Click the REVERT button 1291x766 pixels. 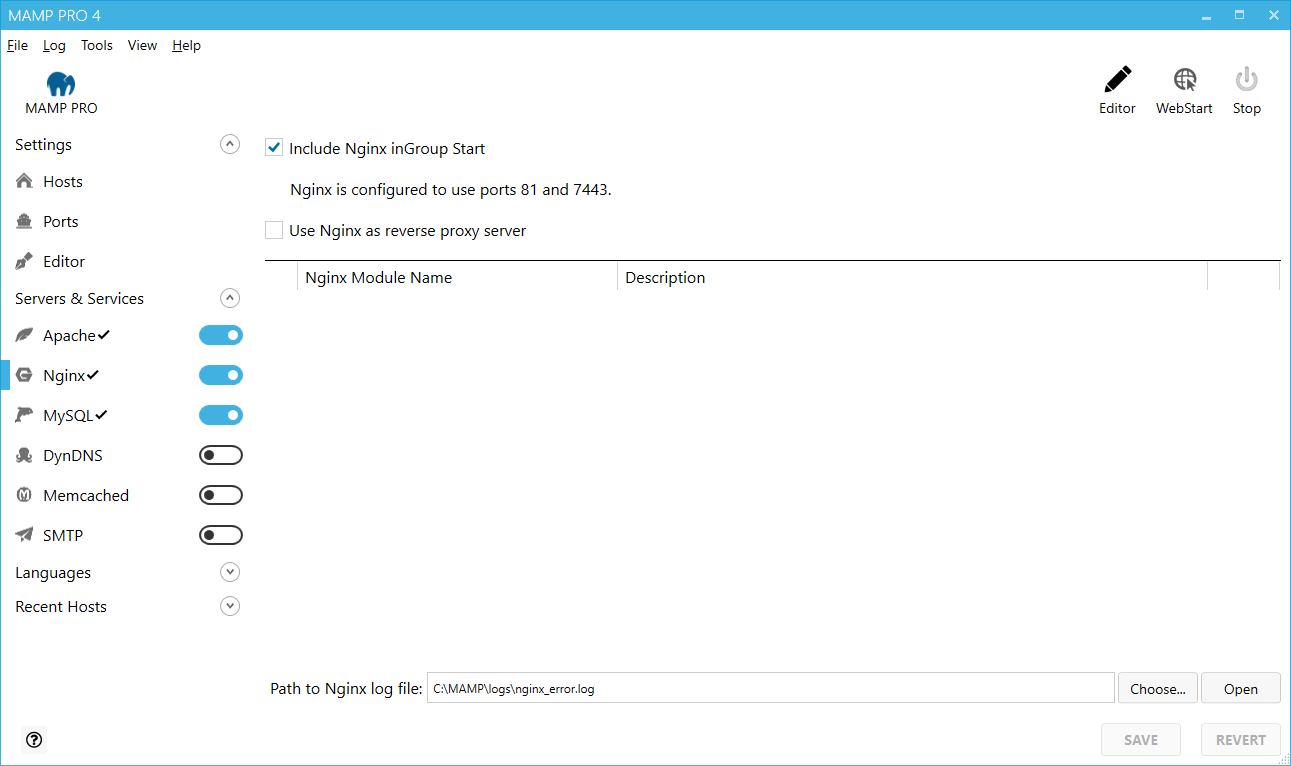click(x=1241, y=740)
